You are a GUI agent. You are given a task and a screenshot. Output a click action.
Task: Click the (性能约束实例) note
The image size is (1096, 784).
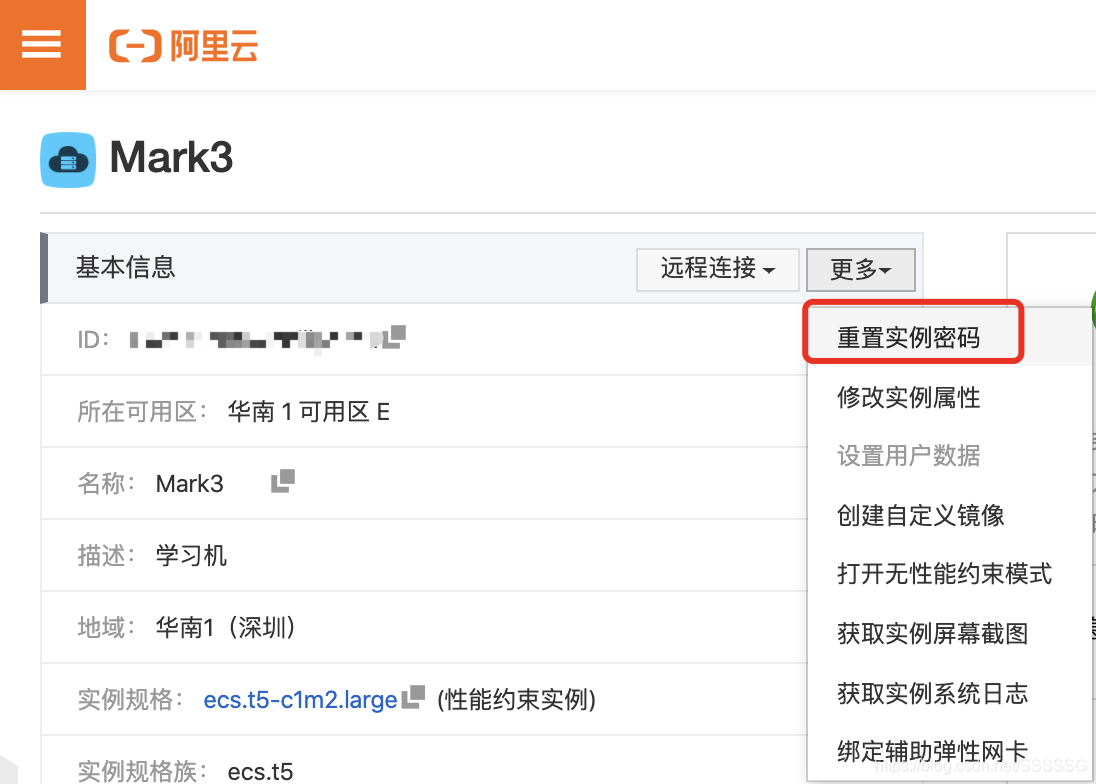[516, 699]
